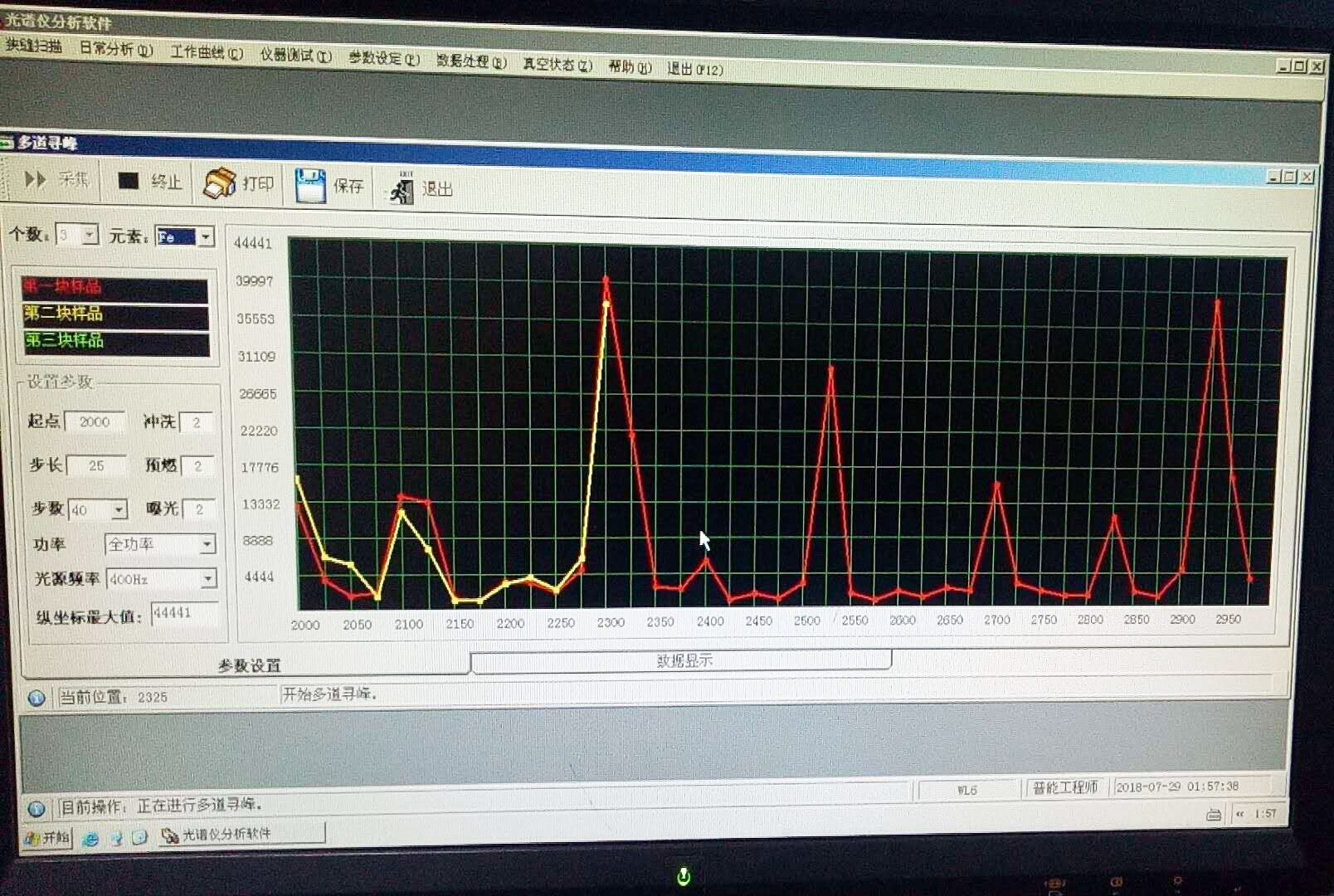1334x896 pixels.
Task: Select 第一块样品 red sample entry
Action: (x=114, y=287)
